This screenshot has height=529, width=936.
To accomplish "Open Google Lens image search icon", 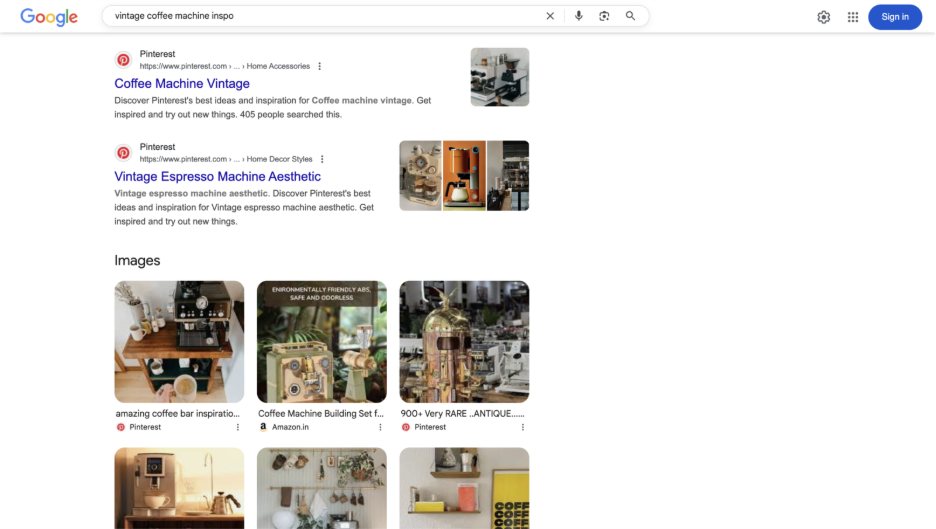I will point(604,16).
